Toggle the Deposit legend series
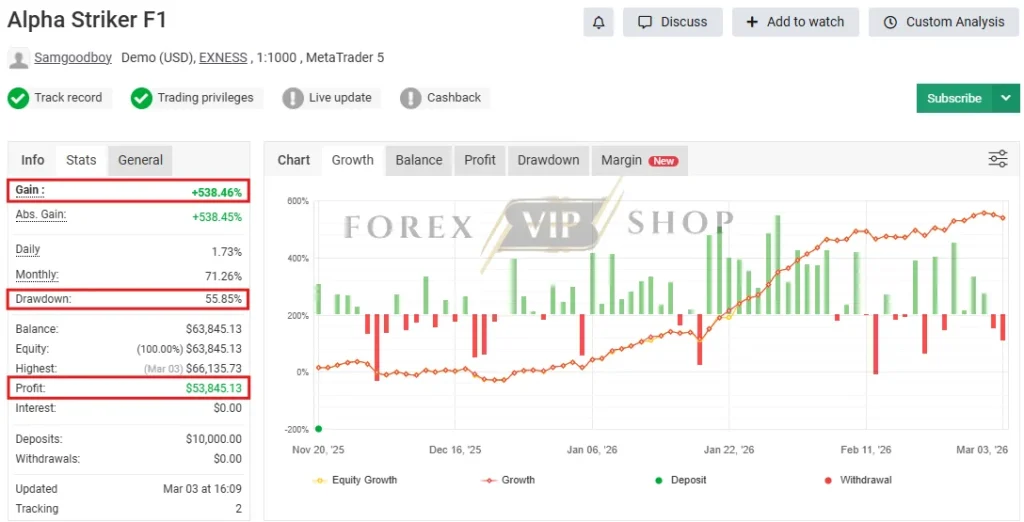 tap(680, 480)
